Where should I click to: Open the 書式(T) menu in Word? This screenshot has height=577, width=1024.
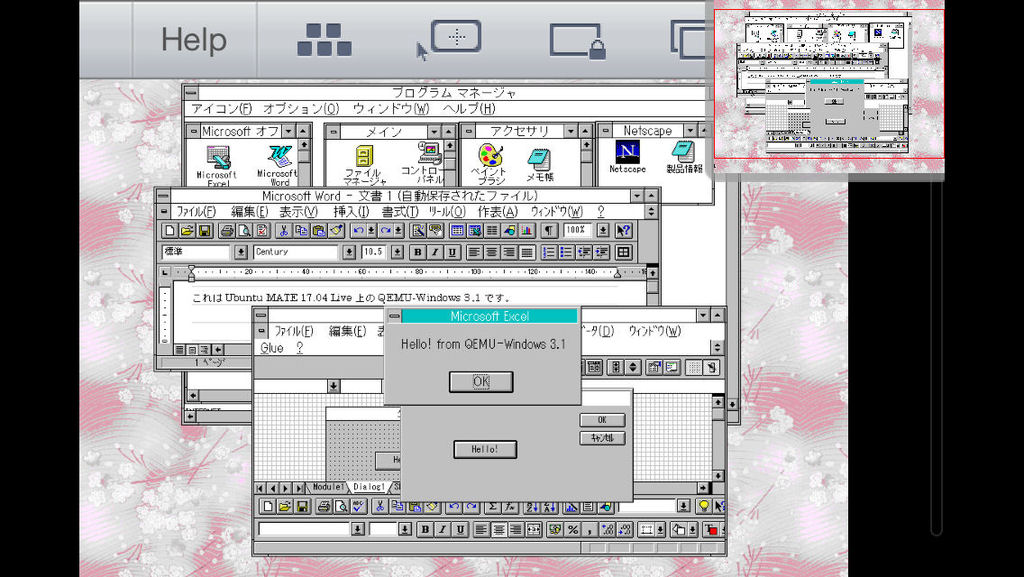tap(400, 211)
